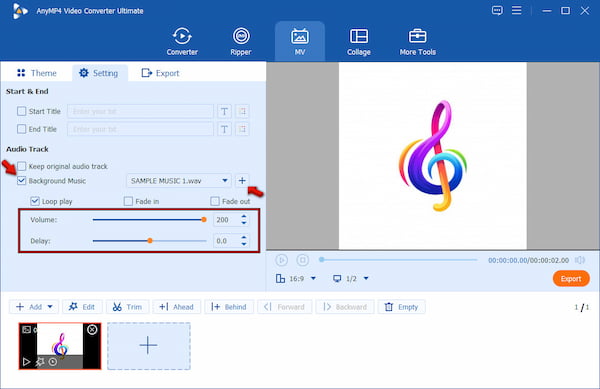Image resolution: width=600 pixels, height=389 pixels.
Task: Click the Volume slider handle
Action: (x=204, y=220)
